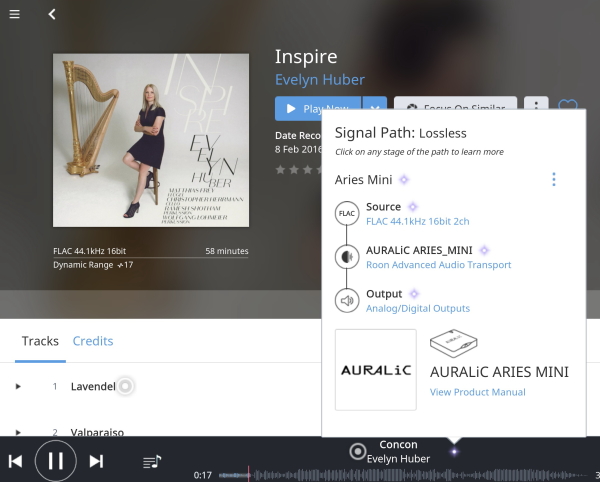Click the album star rating
The width and height of the screenshot is (600, 482).
pyautogui.click(x=298, y=169)
